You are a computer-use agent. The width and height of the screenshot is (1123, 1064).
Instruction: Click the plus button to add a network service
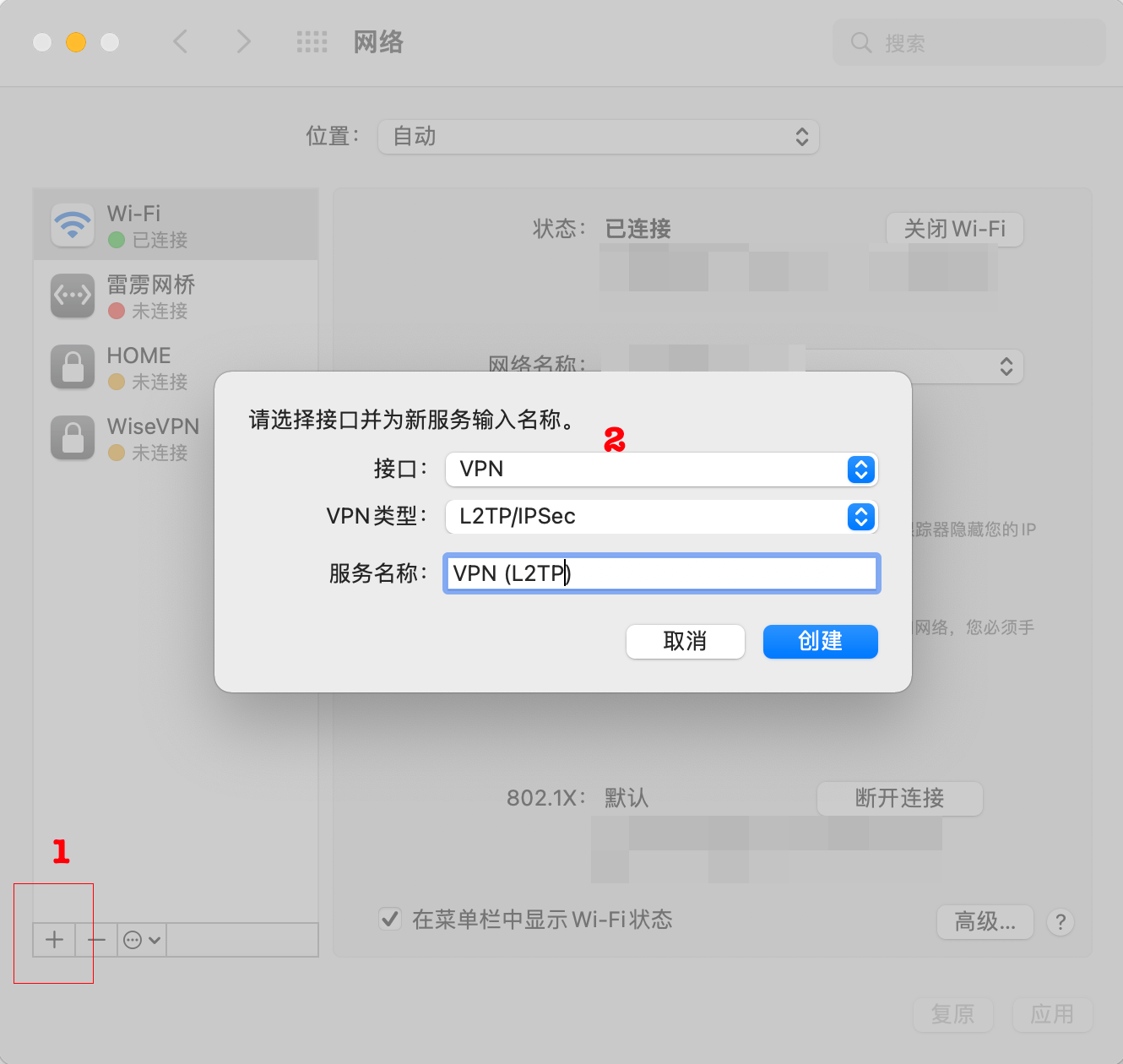54,940
